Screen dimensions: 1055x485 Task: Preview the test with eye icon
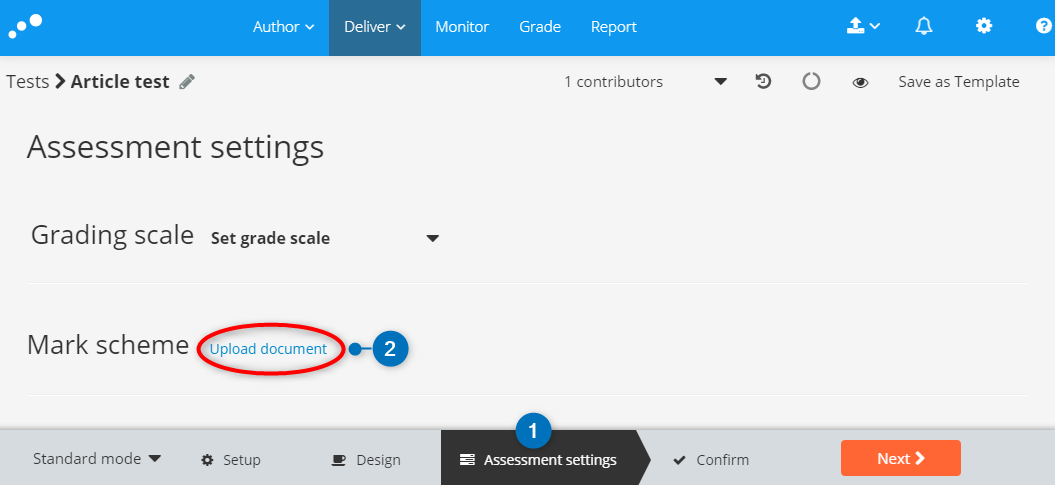[x=860, y=83]
